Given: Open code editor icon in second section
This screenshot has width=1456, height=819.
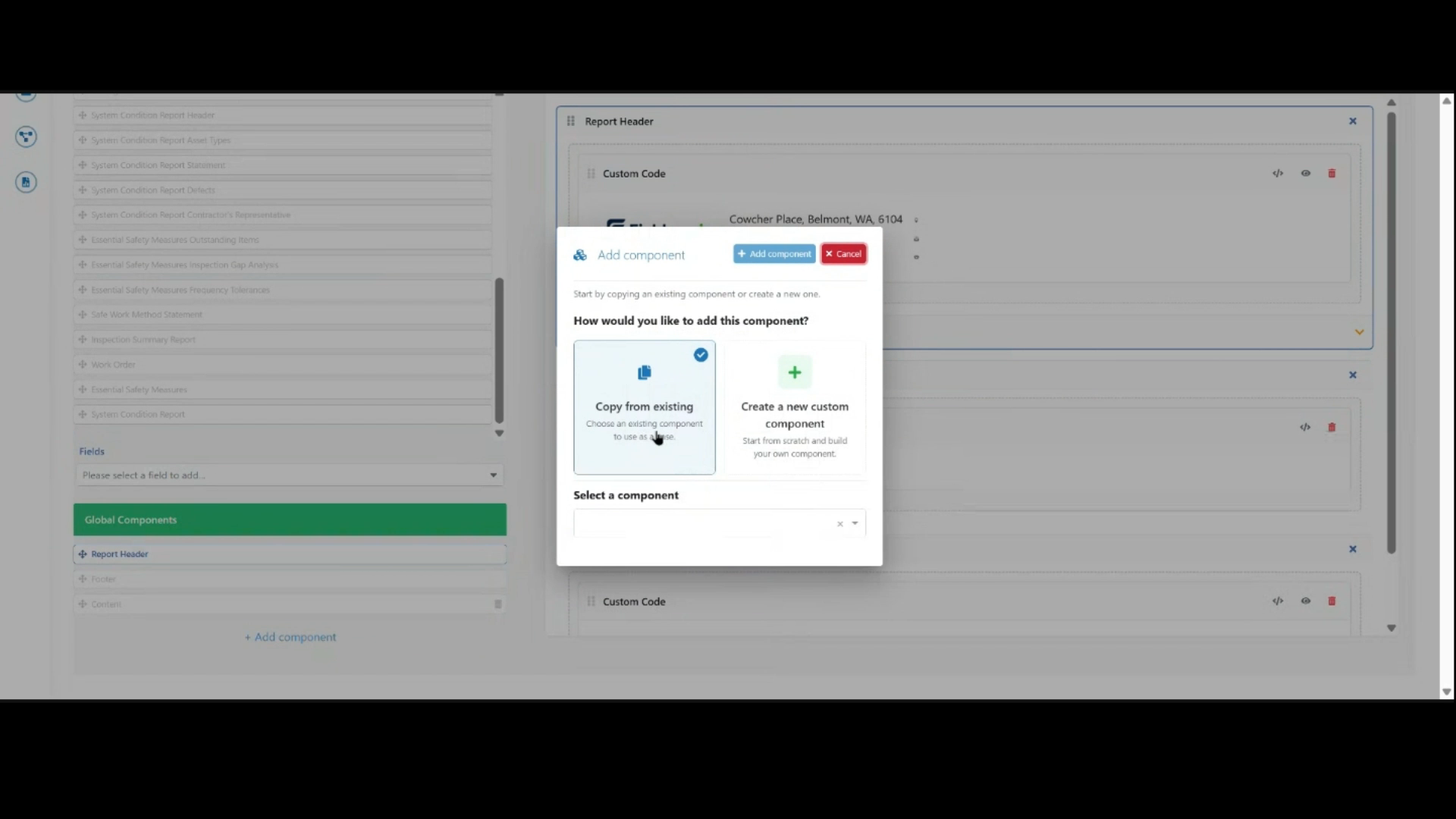Looking at the screenshot, I should click(1305, 427).
